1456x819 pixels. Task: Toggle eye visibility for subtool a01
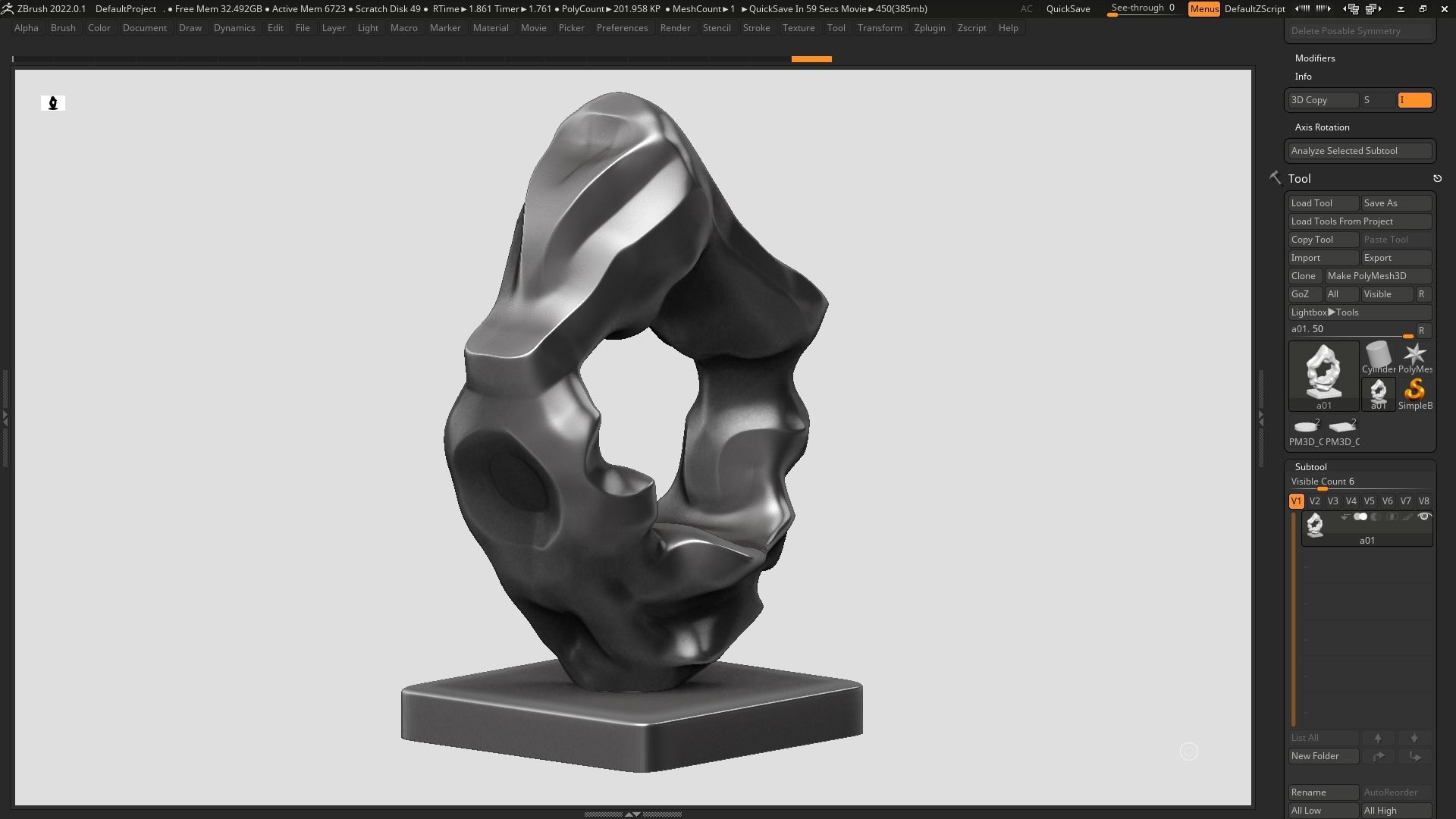coord(1424,517)
